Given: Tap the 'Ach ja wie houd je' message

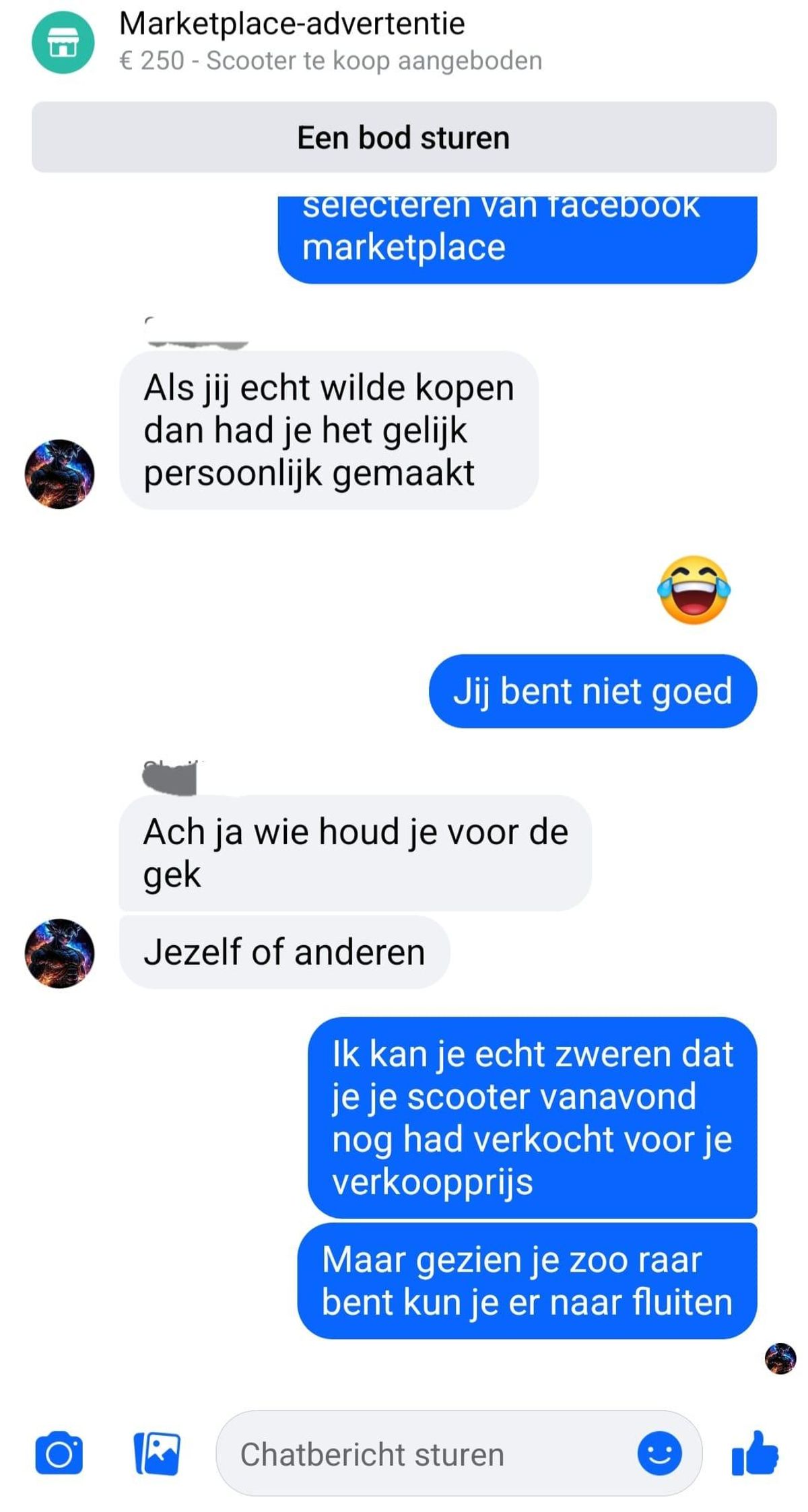Looking at the screenshot, I should (356, 853).
